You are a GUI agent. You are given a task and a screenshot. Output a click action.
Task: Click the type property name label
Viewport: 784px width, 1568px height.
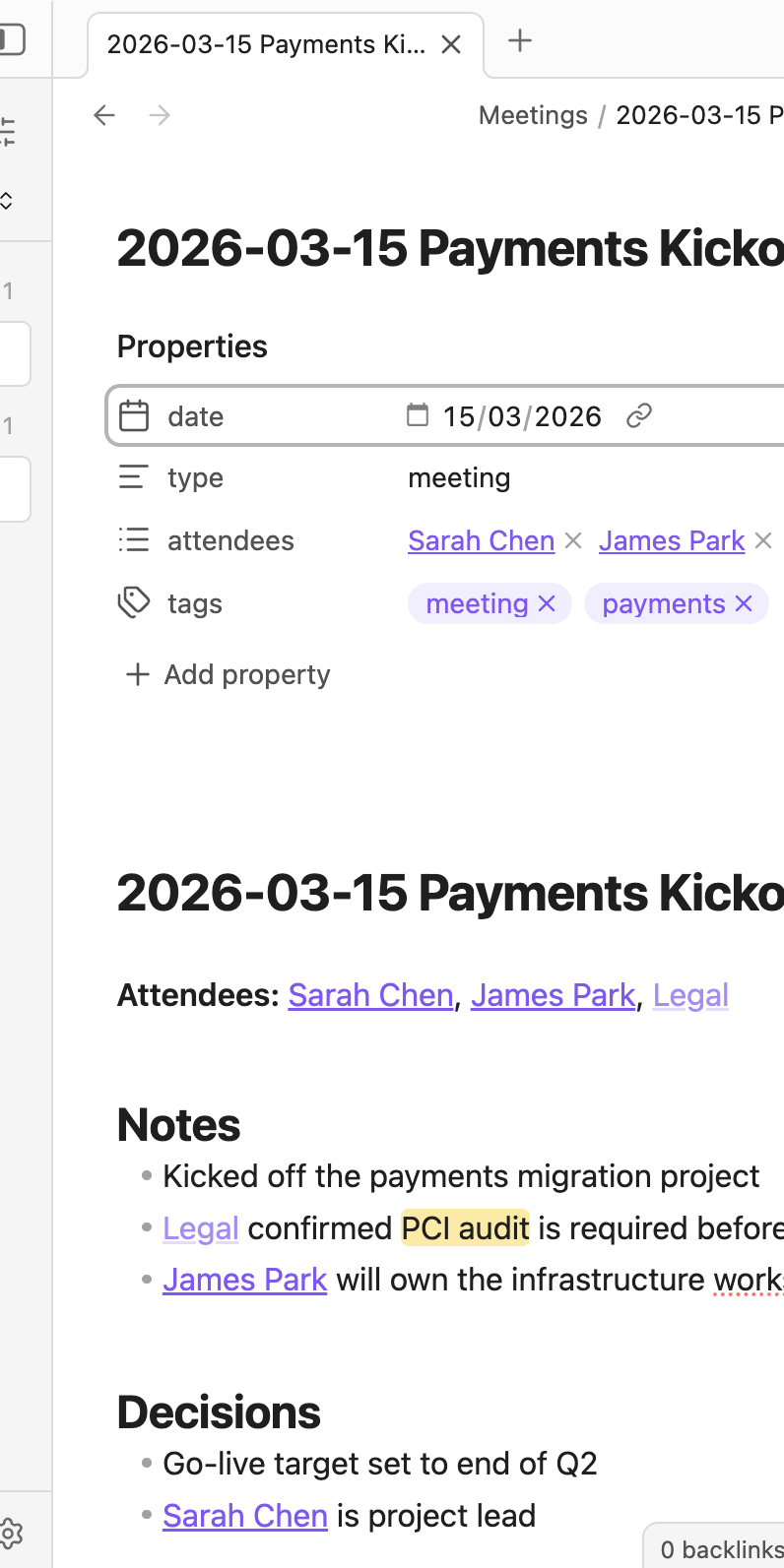point(195,478)
